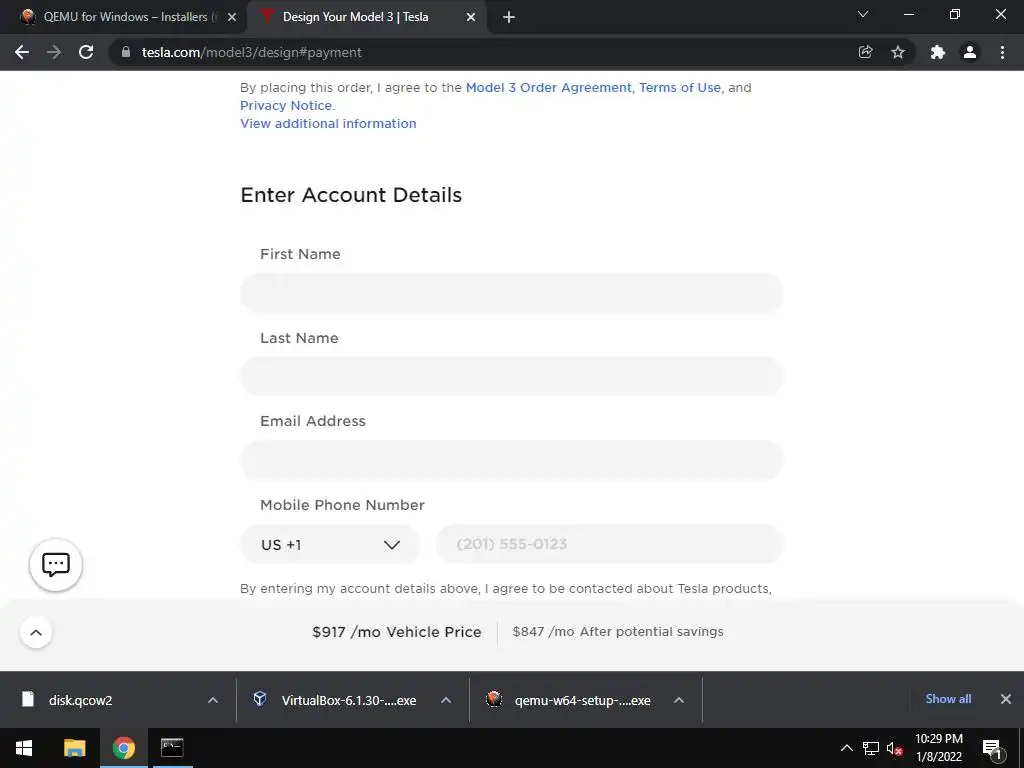Open the Terms of Use link
The height and width of the screenshot is (768, 1024).
click(x=680, y=88)
